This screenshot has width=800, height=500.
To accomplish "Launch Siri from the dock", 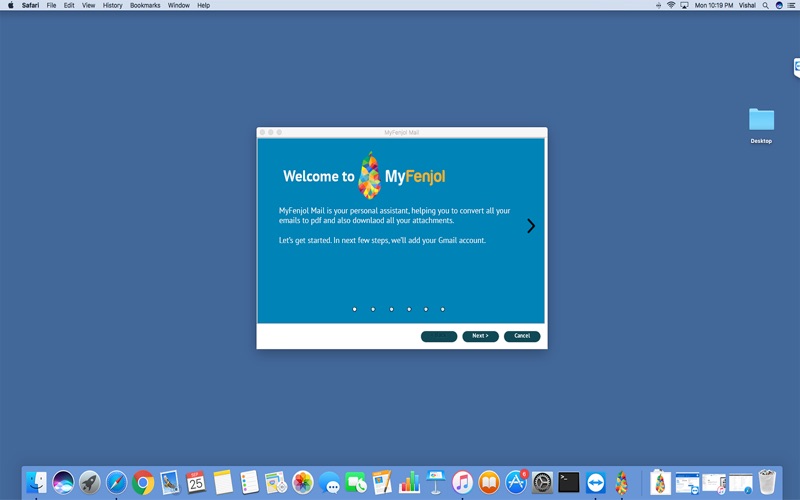I will point(63,482).
